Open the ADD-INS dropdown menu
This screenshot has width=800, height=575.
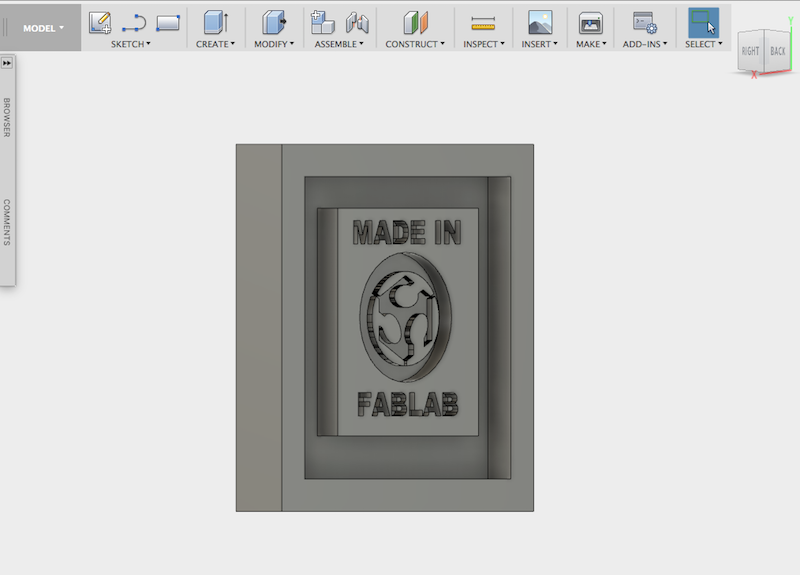pos(644,44)
